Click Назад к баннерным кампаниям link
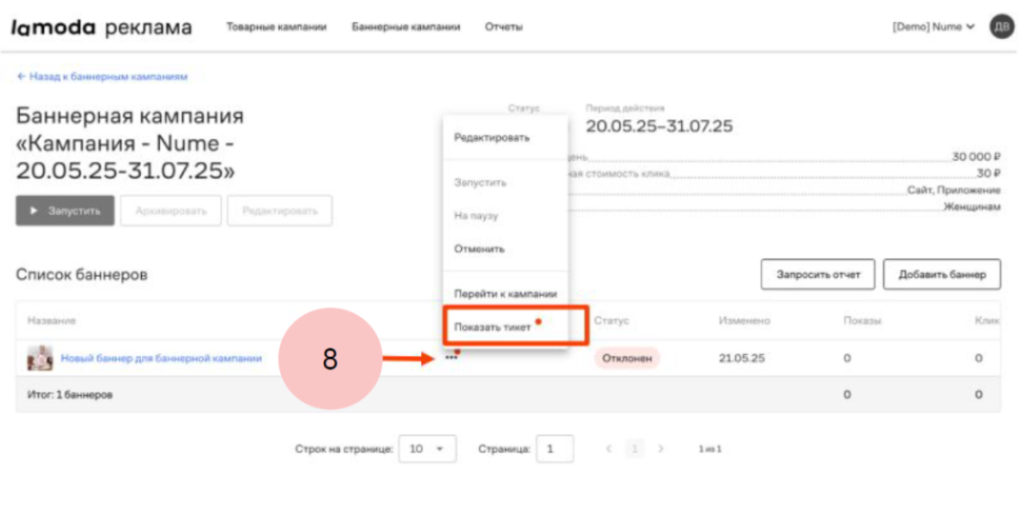 pos(103,76)
